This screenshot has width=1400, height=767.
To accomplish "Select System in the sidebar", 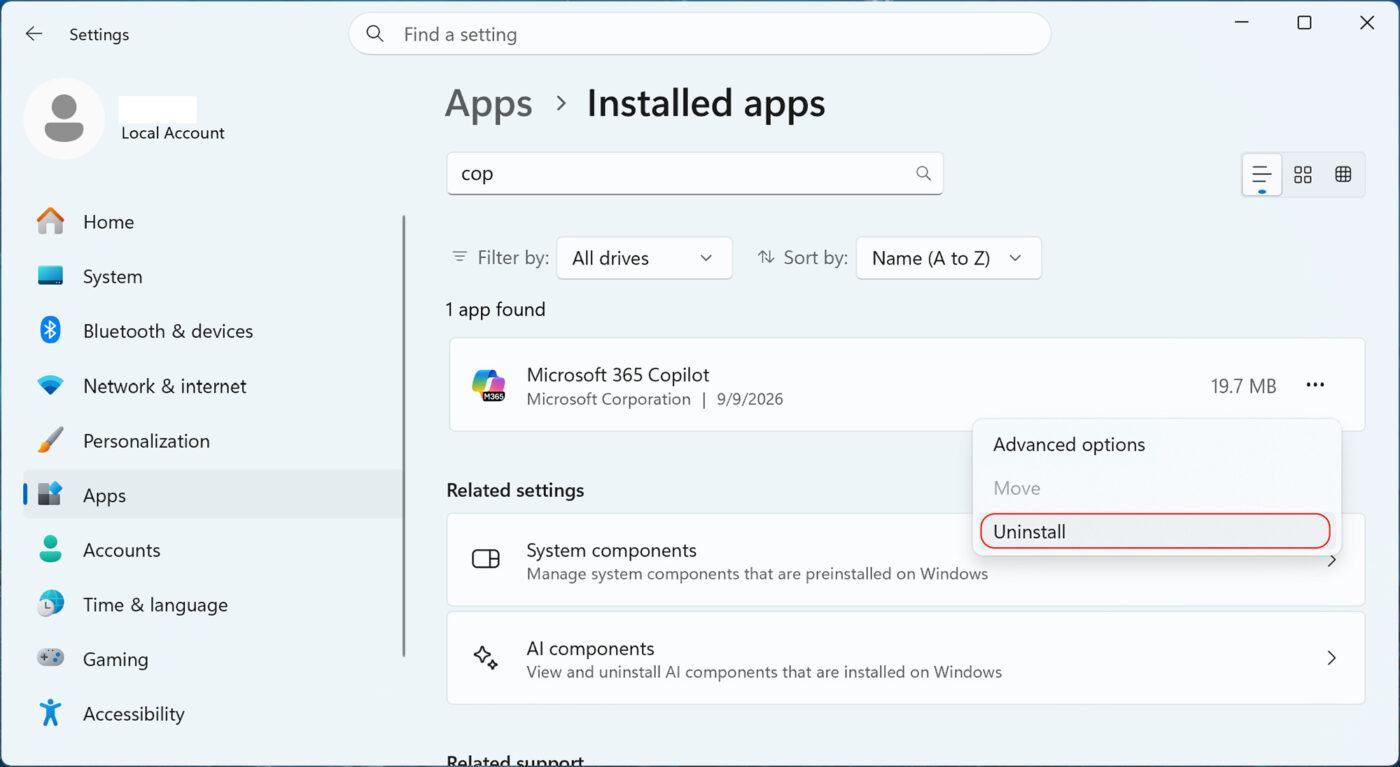I will click(x=212, y=276).
